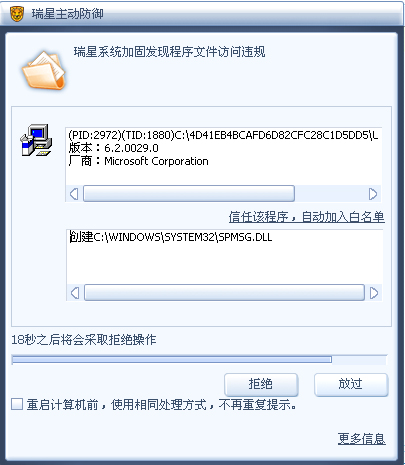405x465 pixels.
Task: Click left arrow of SPMSG.DLL path scrollbar
Action: (x=75, y=293)
